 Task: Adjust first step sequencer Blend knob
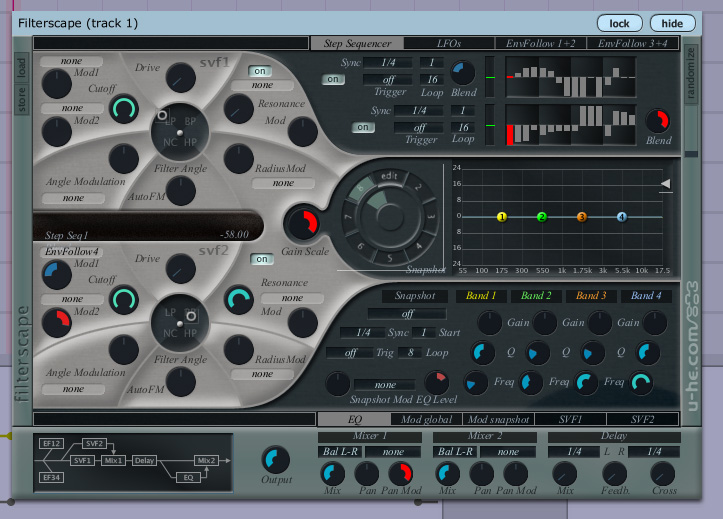pyautogui.click(x=462, y=72)
